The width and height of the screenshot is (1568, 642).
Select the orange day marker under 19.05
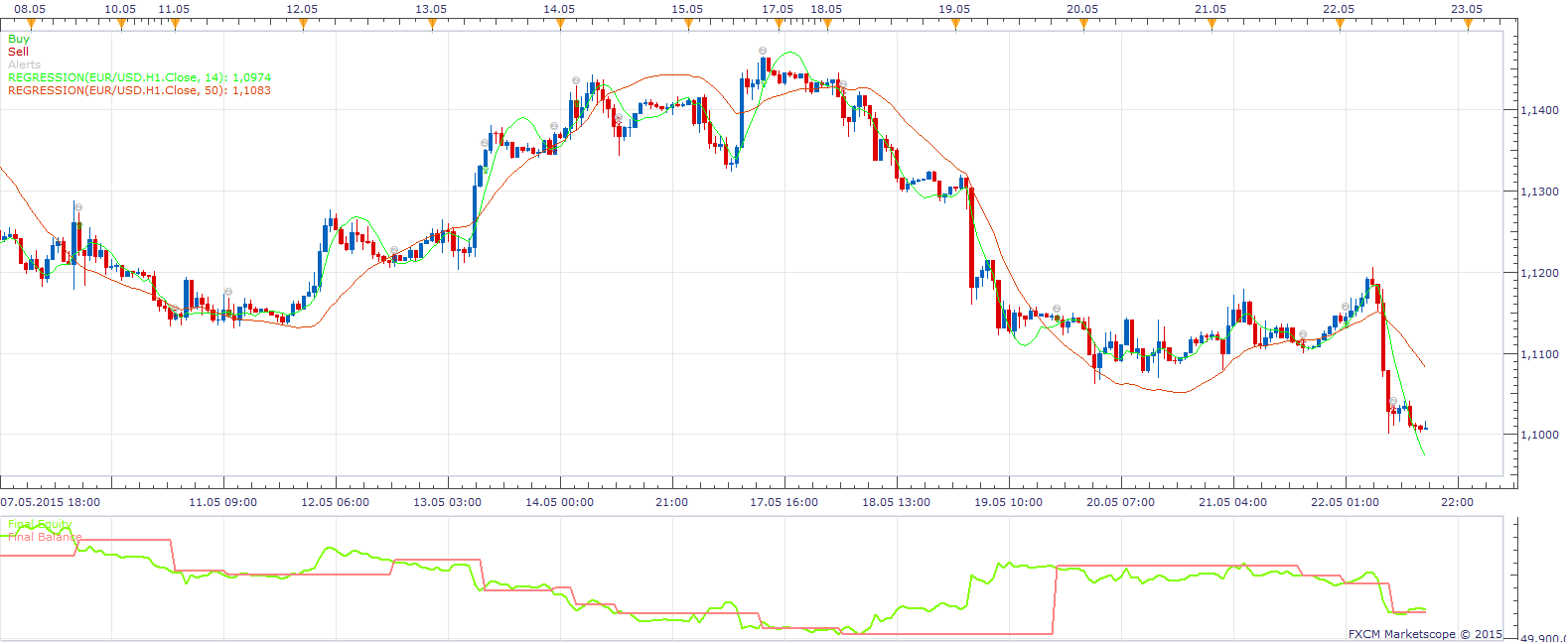tap(955, 25)
